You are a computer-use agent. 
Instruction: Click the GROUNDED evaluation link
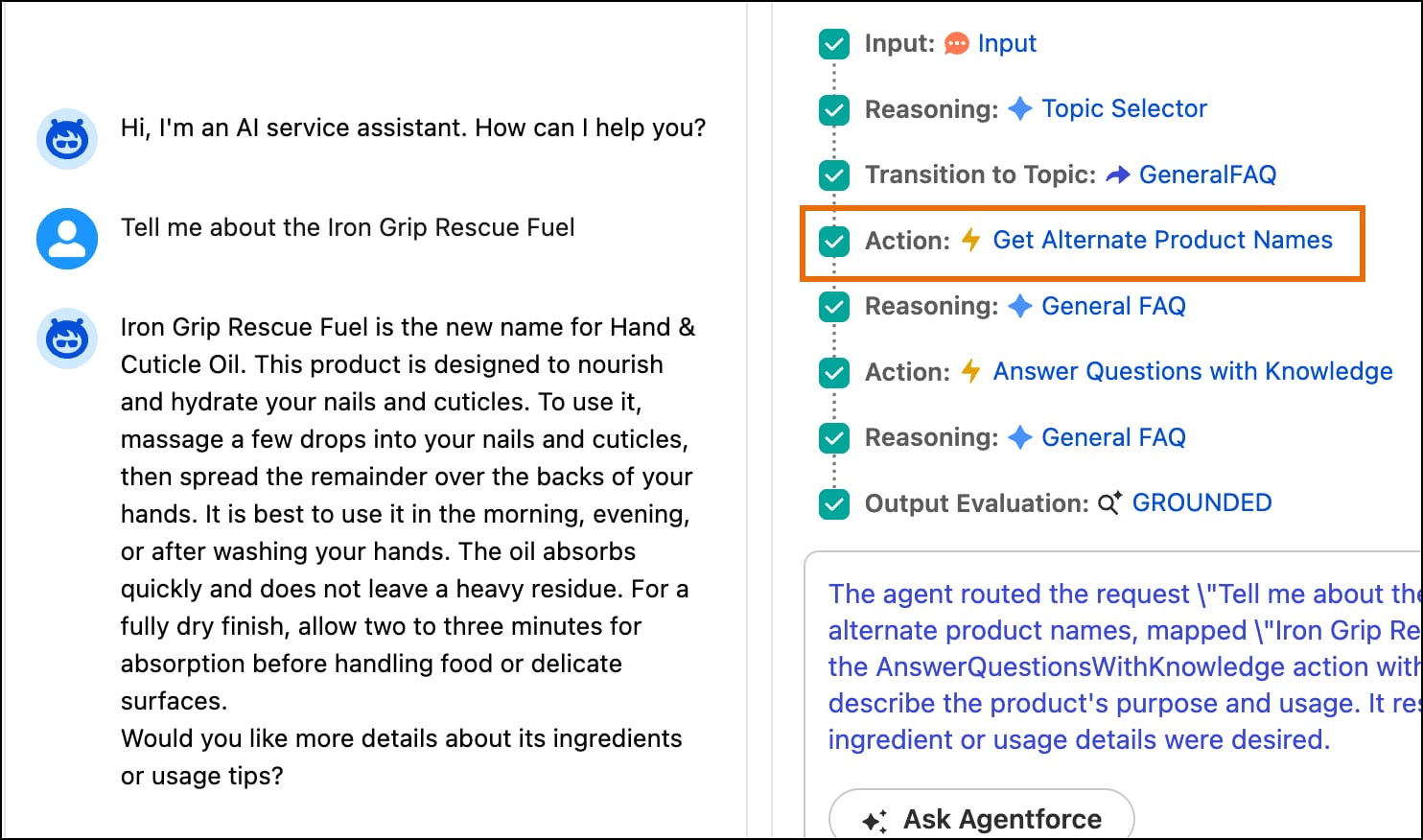1201,502
